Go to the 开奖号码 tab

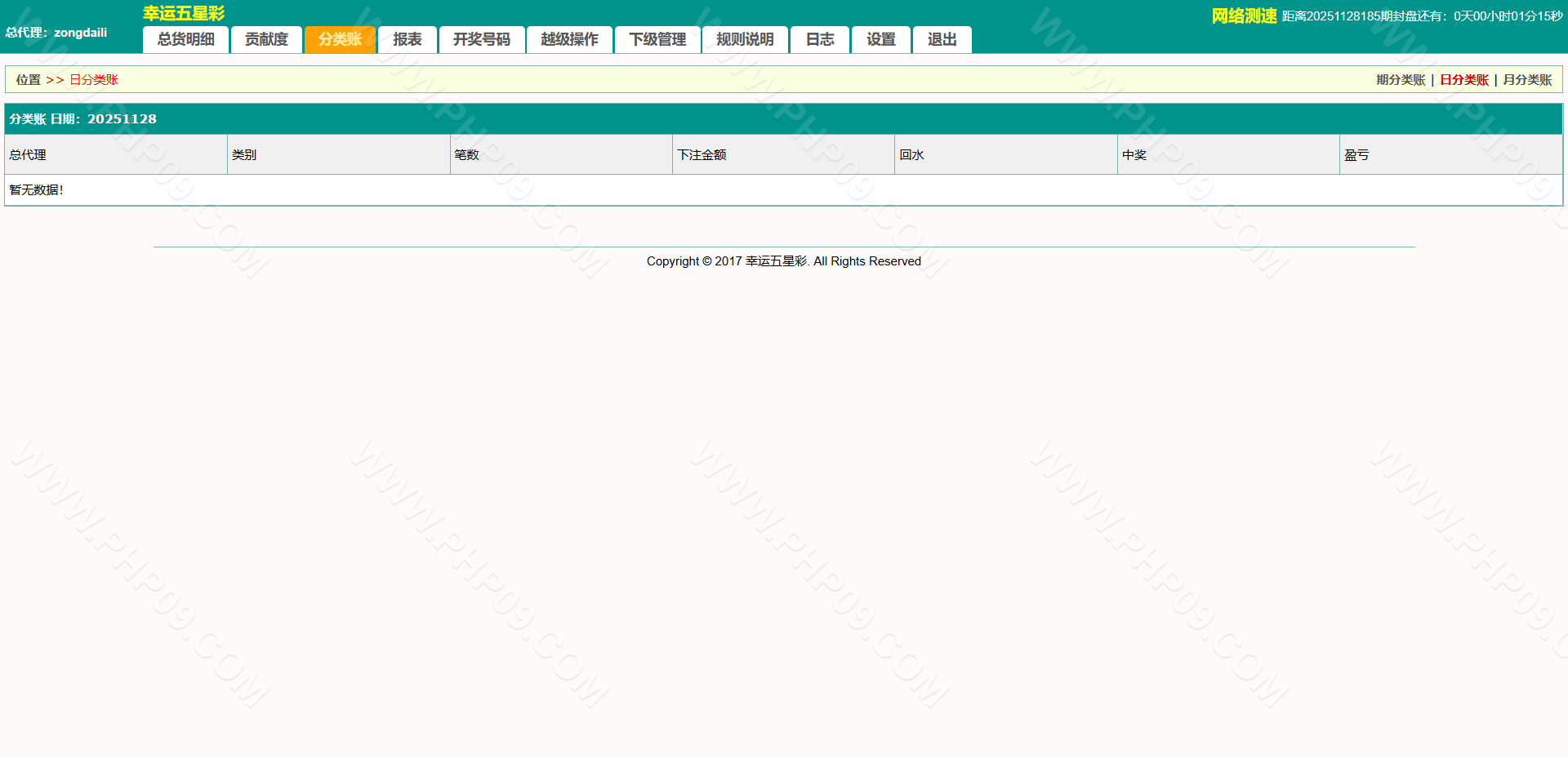(x=481, y=39)
